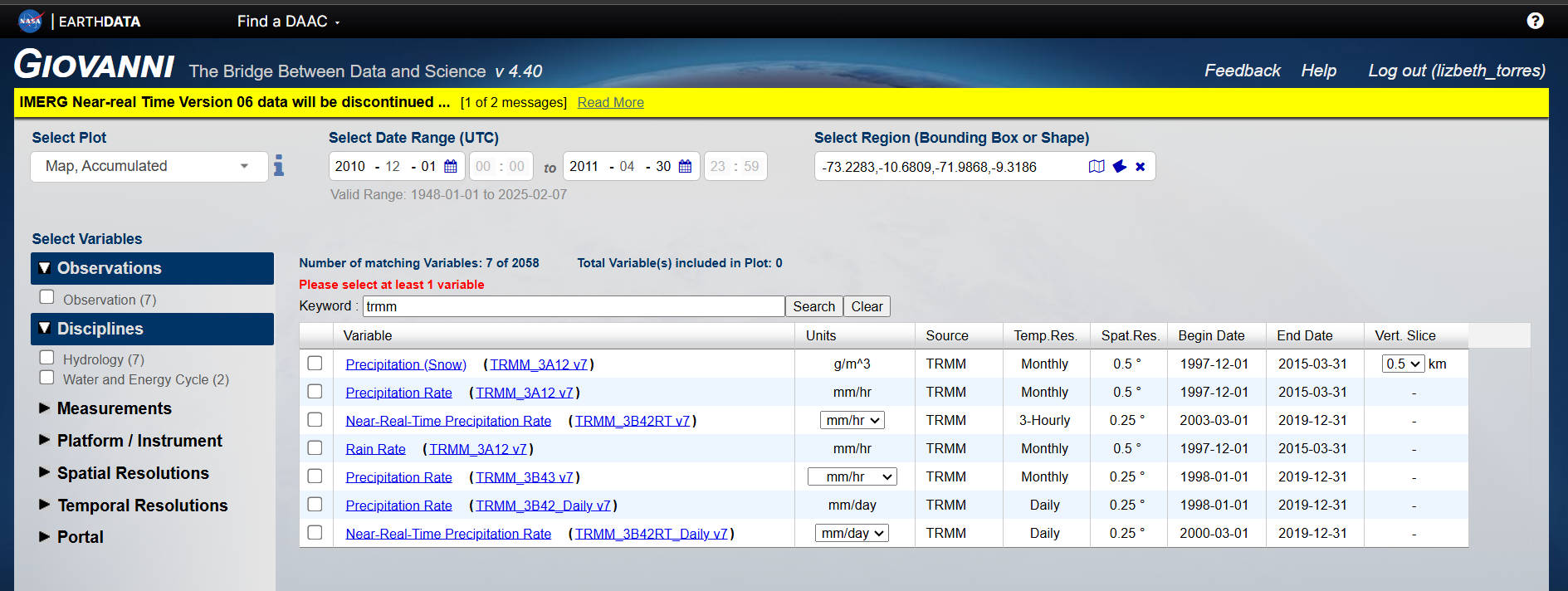Check the Rain Rate TRMM_3A12 v7 row
The image size is (1568, 591).
pyautogui.click(x=315, y=448)
